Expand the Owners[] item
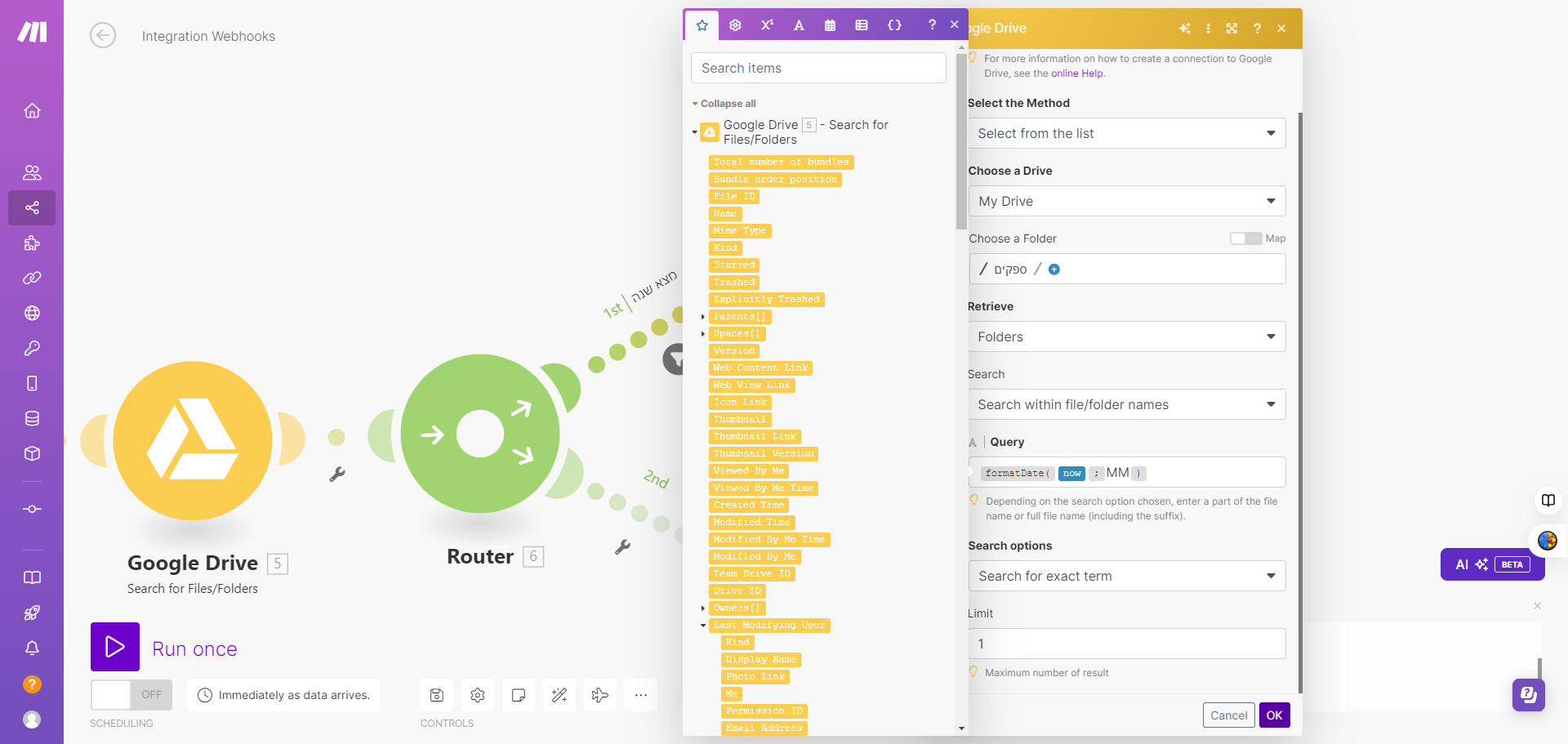 [702, 608]
